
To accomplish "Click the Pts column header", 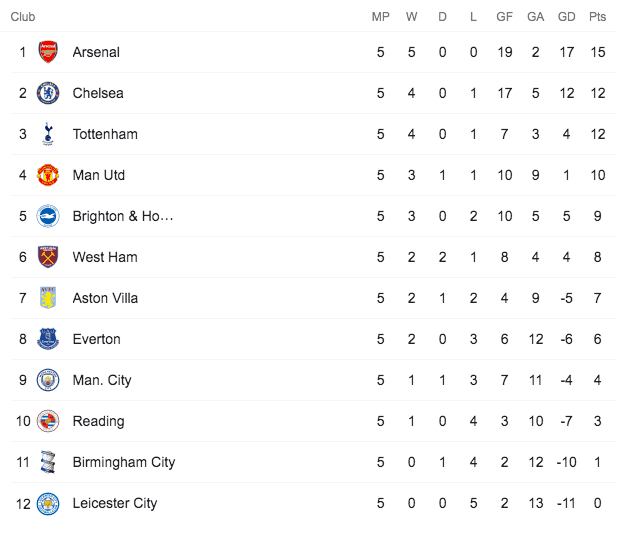I will tap(597, 17).
